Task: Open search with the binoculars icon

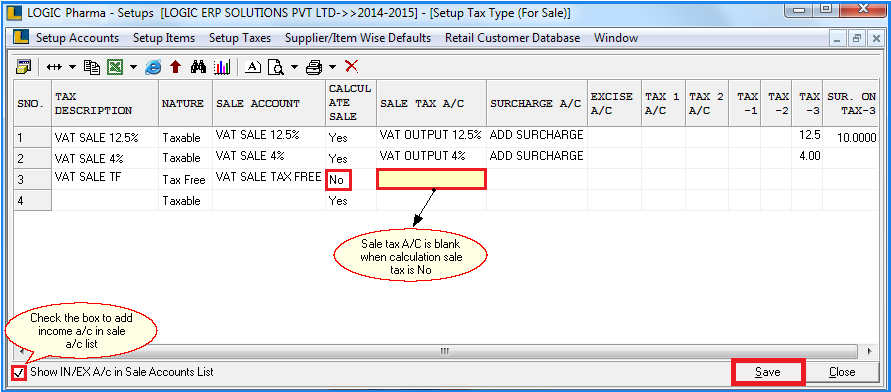Action: point(198,67)
